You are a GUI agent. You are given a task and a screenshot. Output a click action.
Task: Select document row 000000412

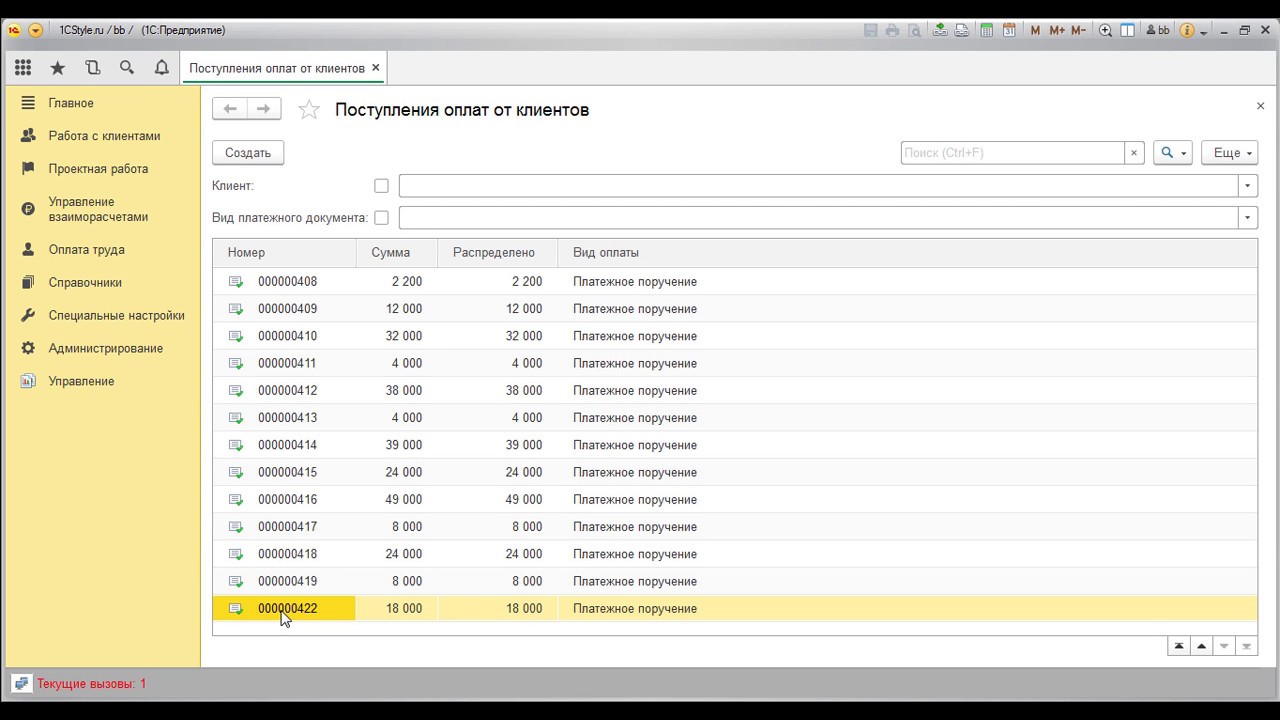[735, 391]
